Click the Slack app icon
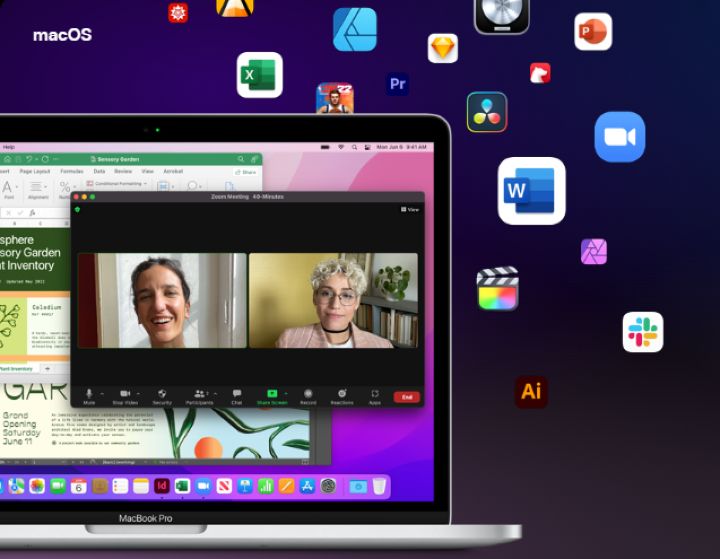 (642, 332)
